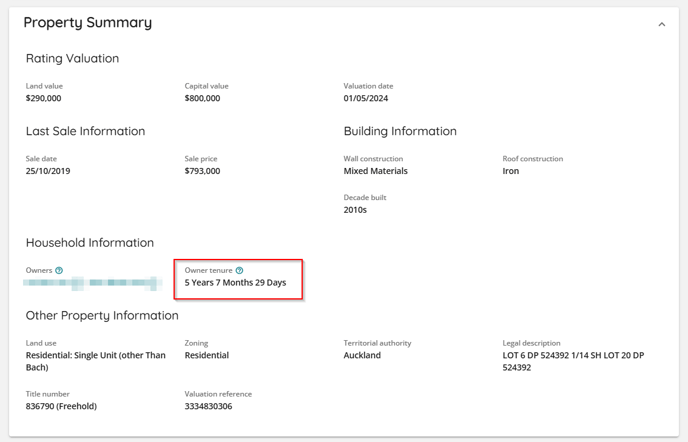Select the Sale price label
This screenshot has width=688, height=442.
201,159
